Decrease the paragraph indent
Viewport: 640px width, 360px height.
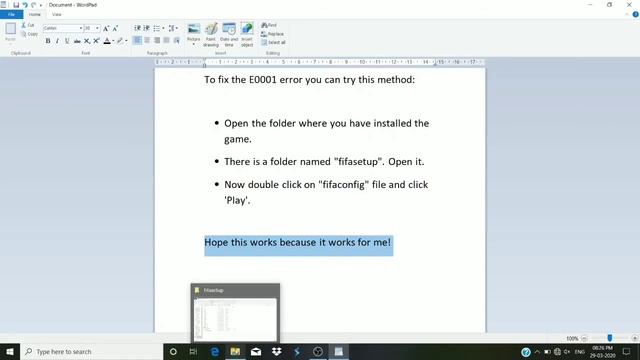click(x=137, y=28)
